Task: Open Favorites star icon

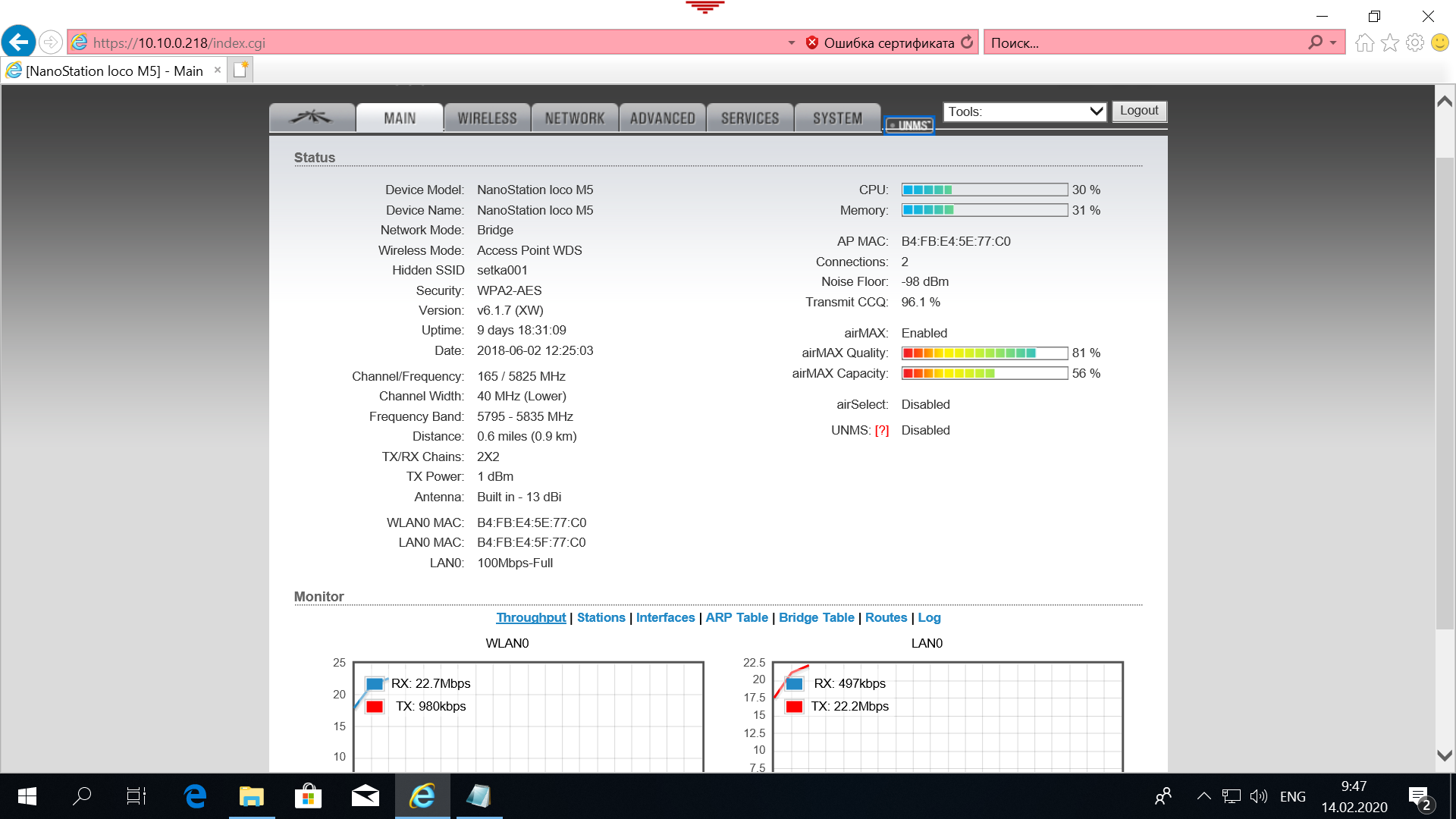Action: [x=1389, y=42]
